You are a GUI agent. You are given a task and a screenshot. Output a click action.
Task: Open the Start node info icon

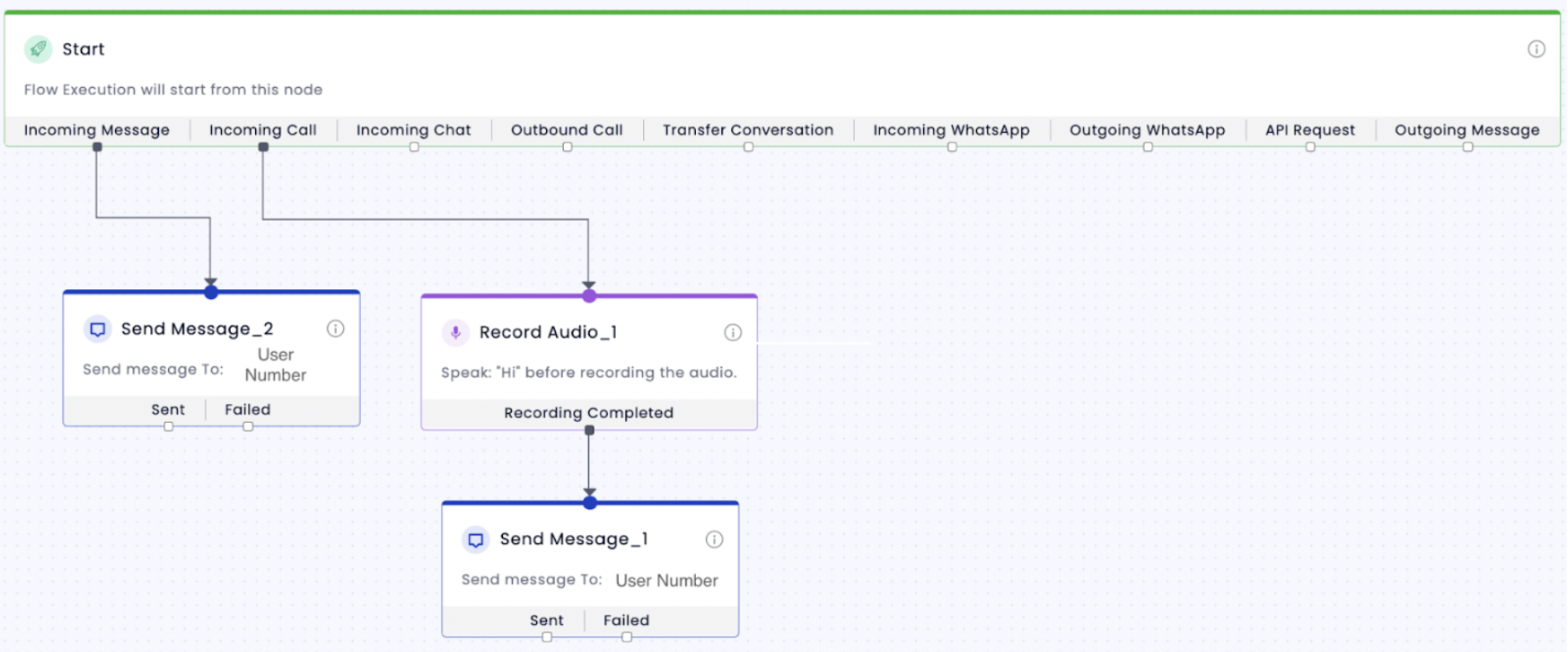click(x=1537, y=49)
